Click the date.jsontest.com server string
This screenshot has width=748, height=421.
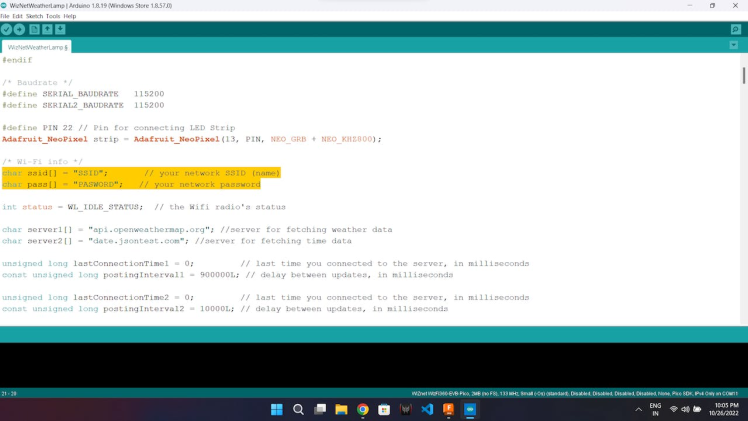click(x=138, y=241)
